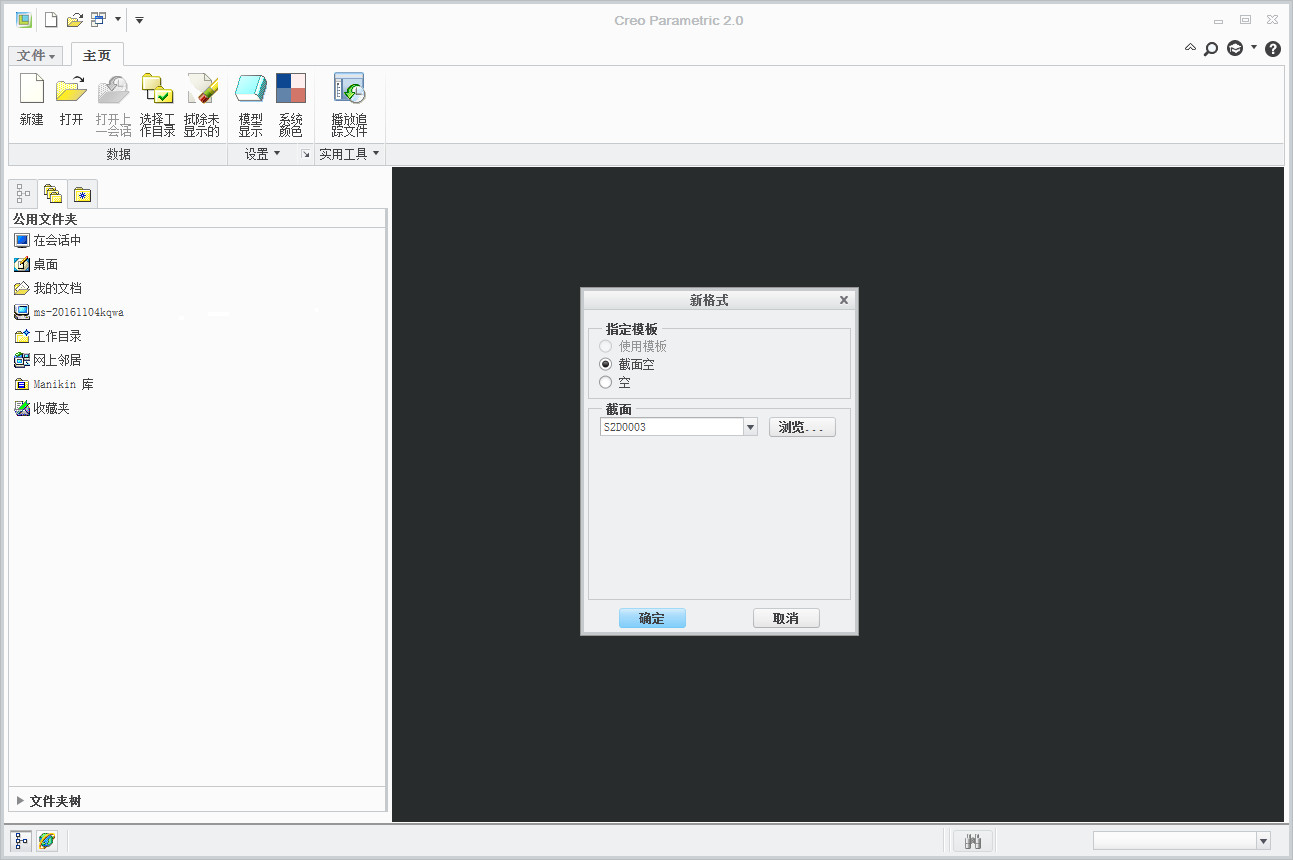This screenshot has height=860, width=1293.
Task: Click the Help question mark icon
Action: [x=1273, y=48]
